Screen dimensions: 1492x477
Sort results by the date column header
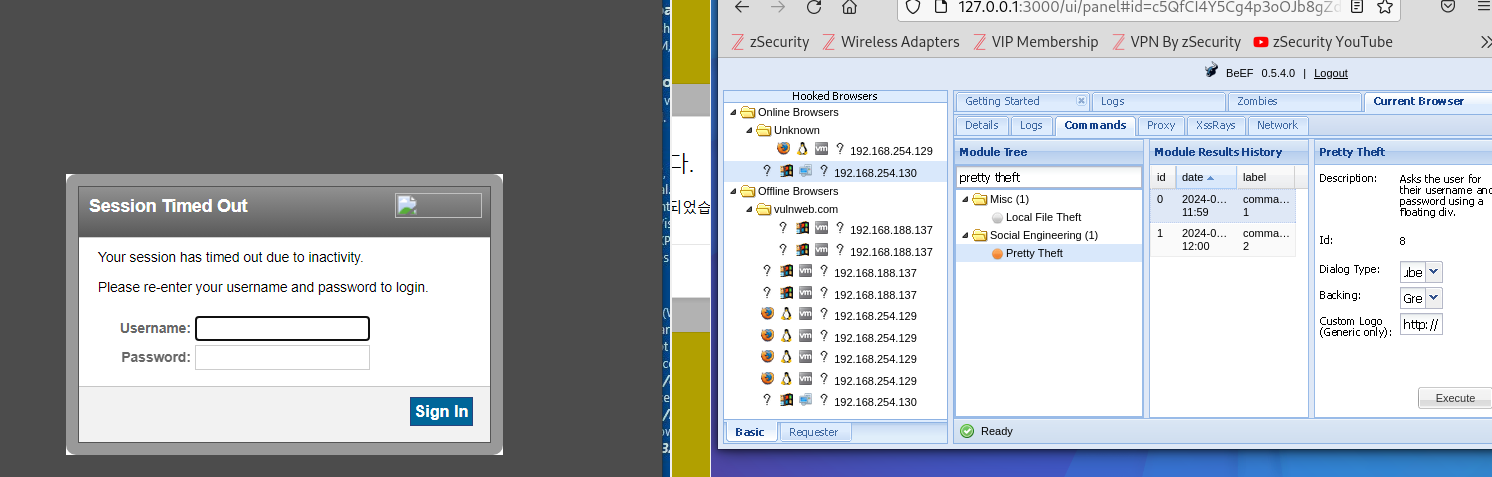click(1206, 177)
